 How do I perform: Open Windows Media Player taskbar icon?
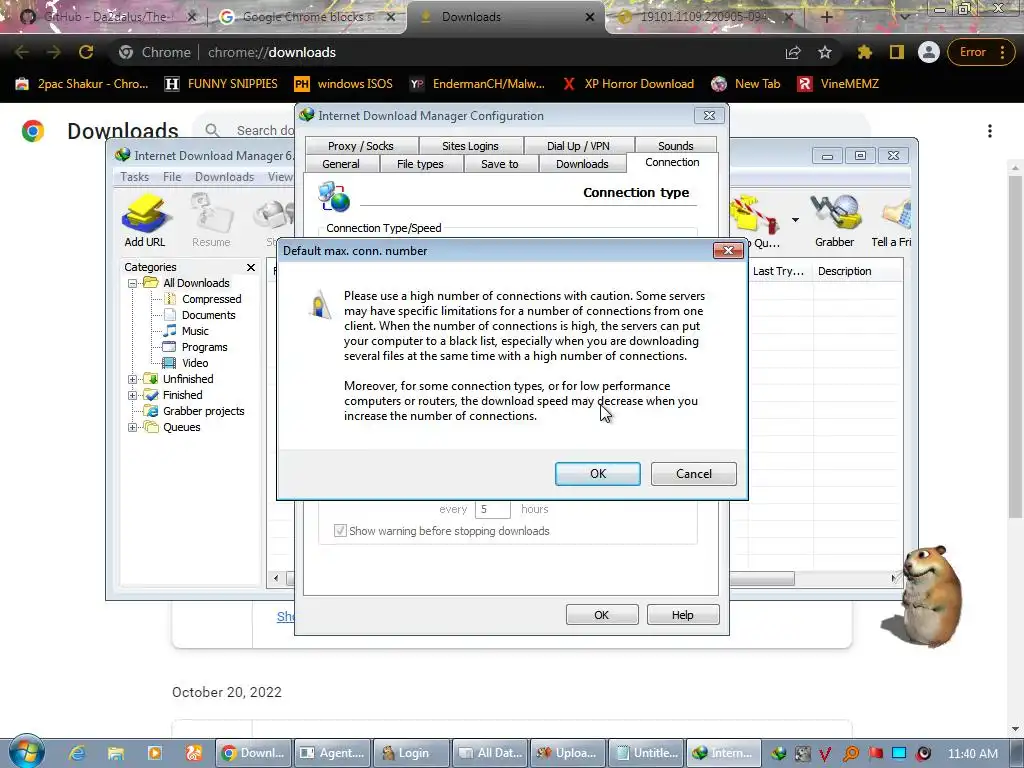tap(155, 753)
